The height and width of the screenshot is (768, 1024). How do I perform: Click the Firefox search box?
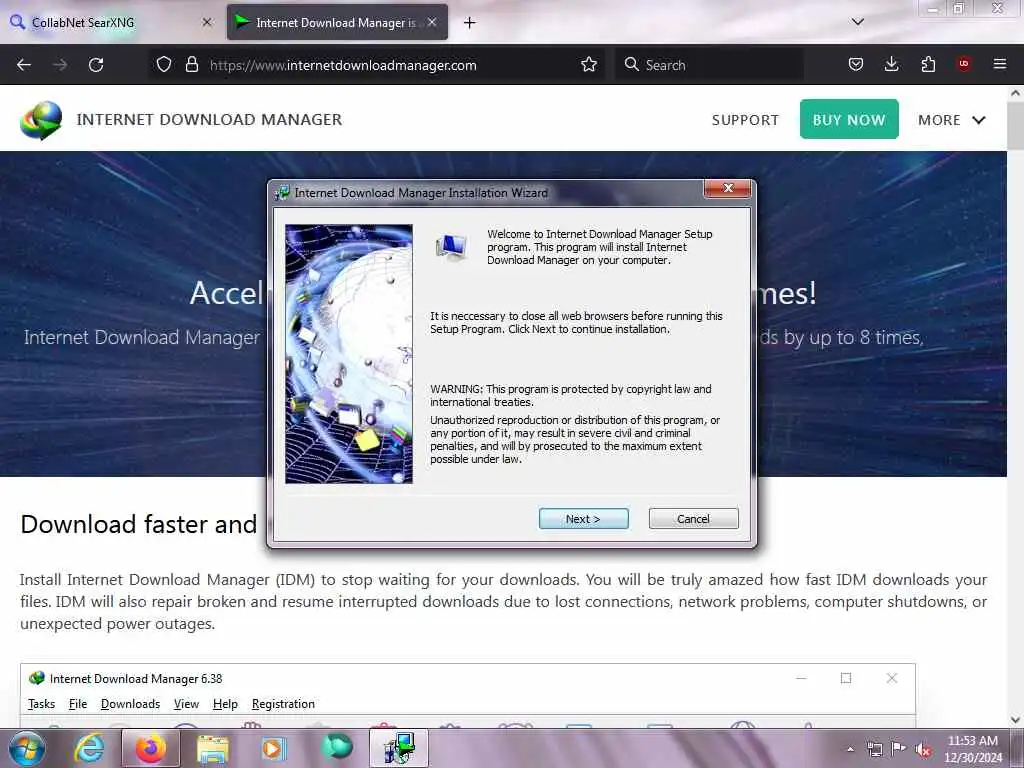[709, 65]
